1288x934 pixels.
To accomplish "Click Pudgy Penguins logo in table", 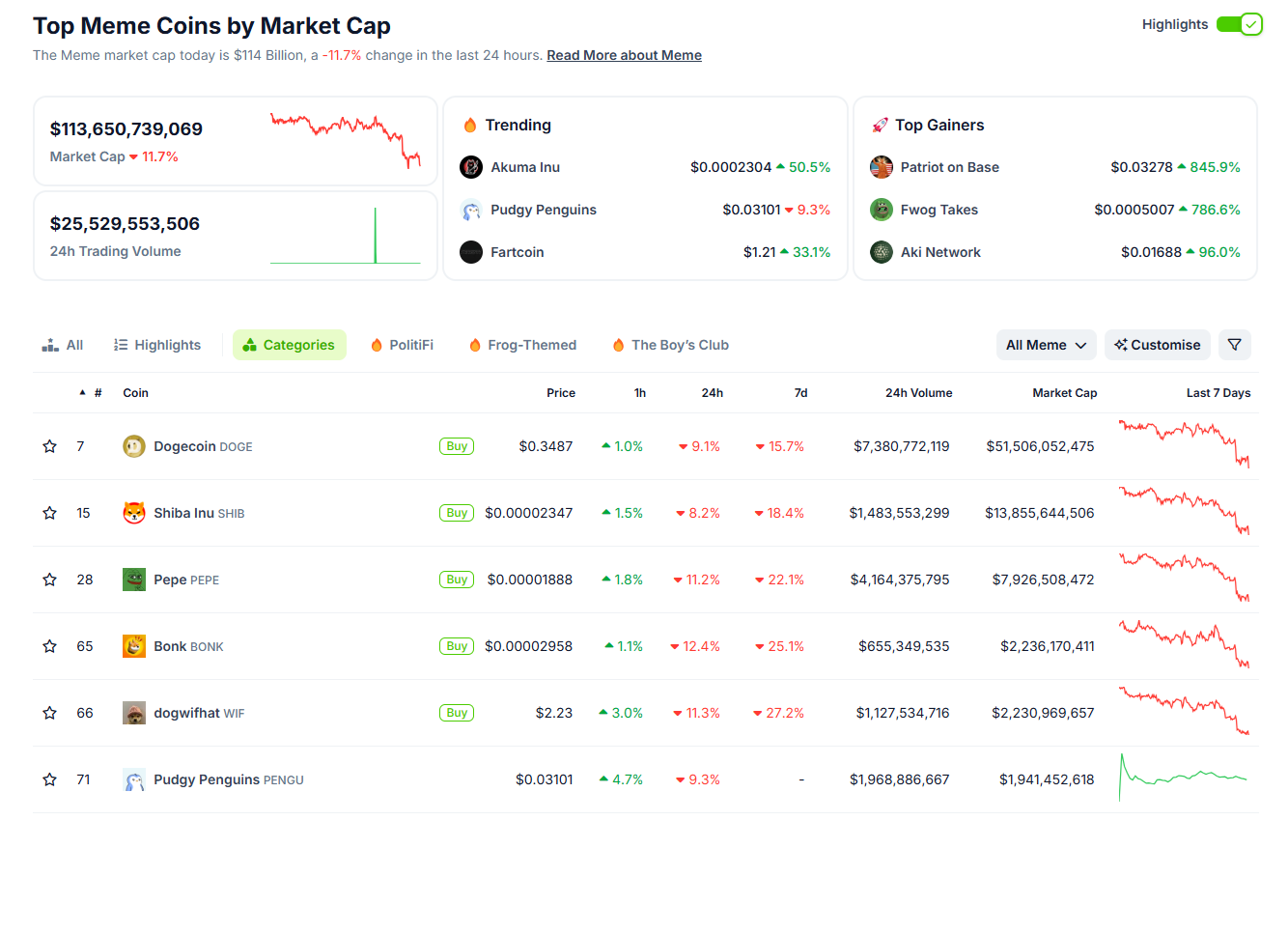I will click(134, 779).
